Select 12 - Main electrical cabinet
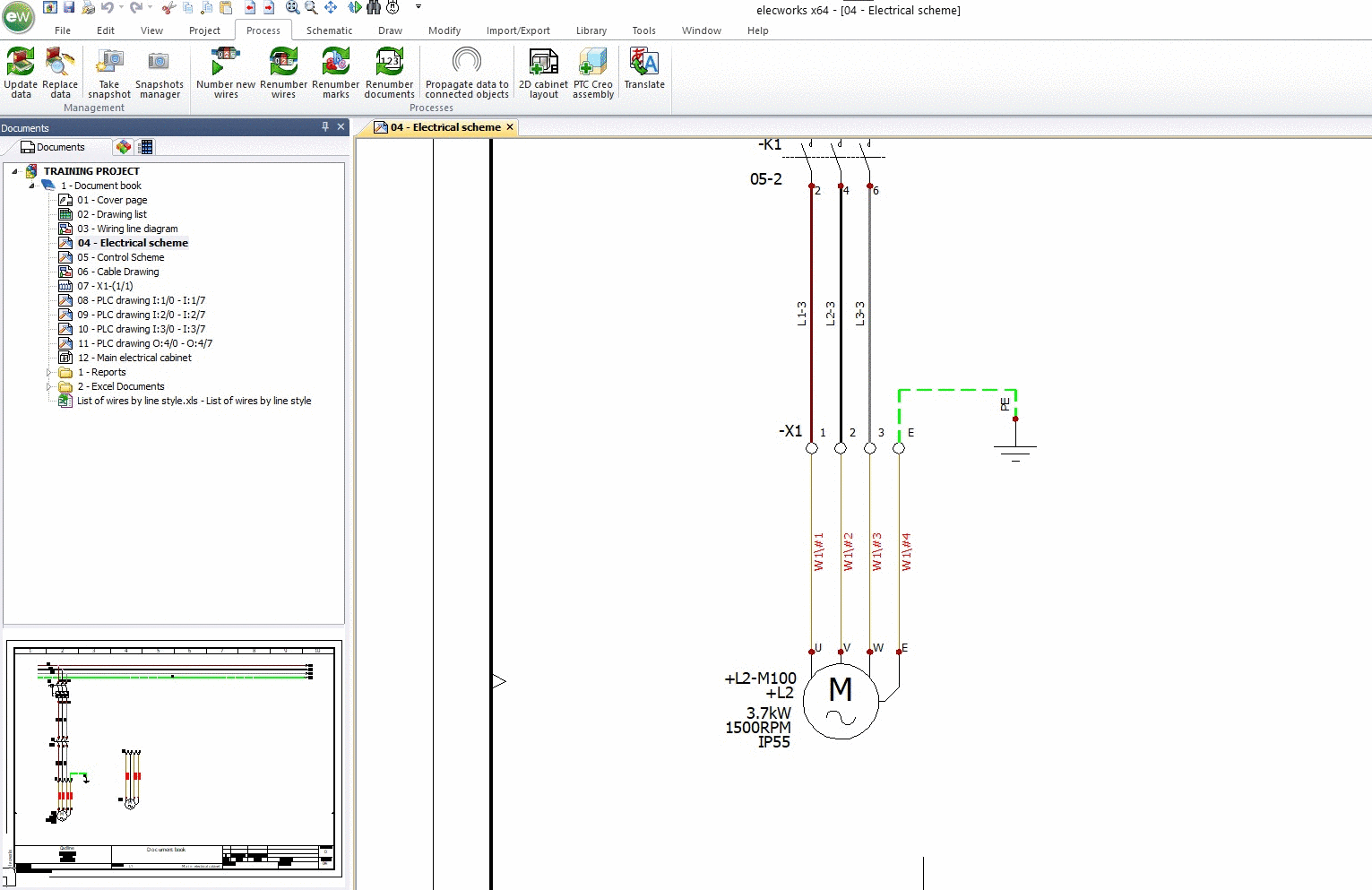 tap(134, 358)
